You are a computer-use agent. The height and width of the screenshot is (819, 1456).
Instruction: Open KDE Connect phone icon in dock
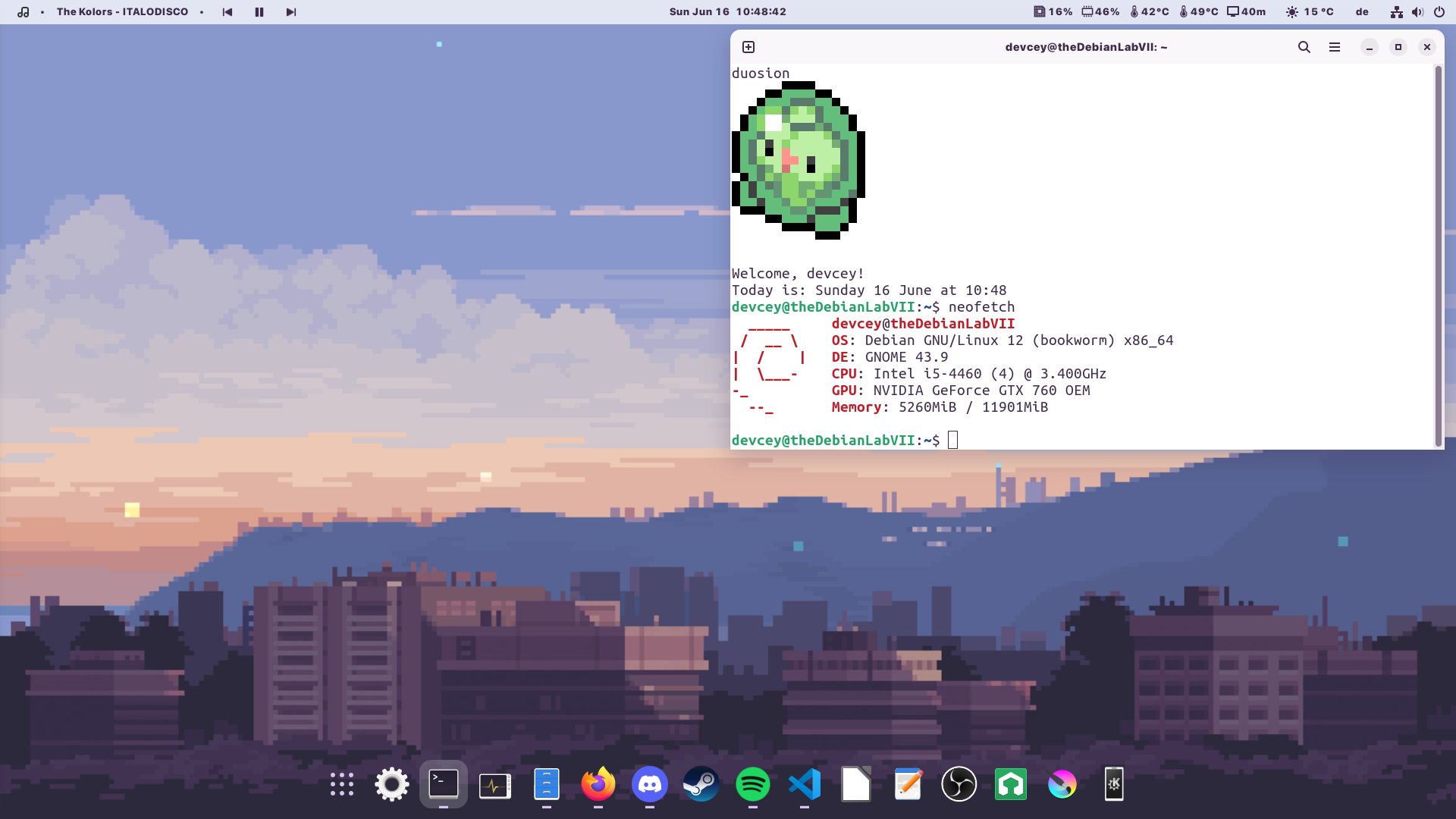pyautogui.click(x=1114, y=784)
